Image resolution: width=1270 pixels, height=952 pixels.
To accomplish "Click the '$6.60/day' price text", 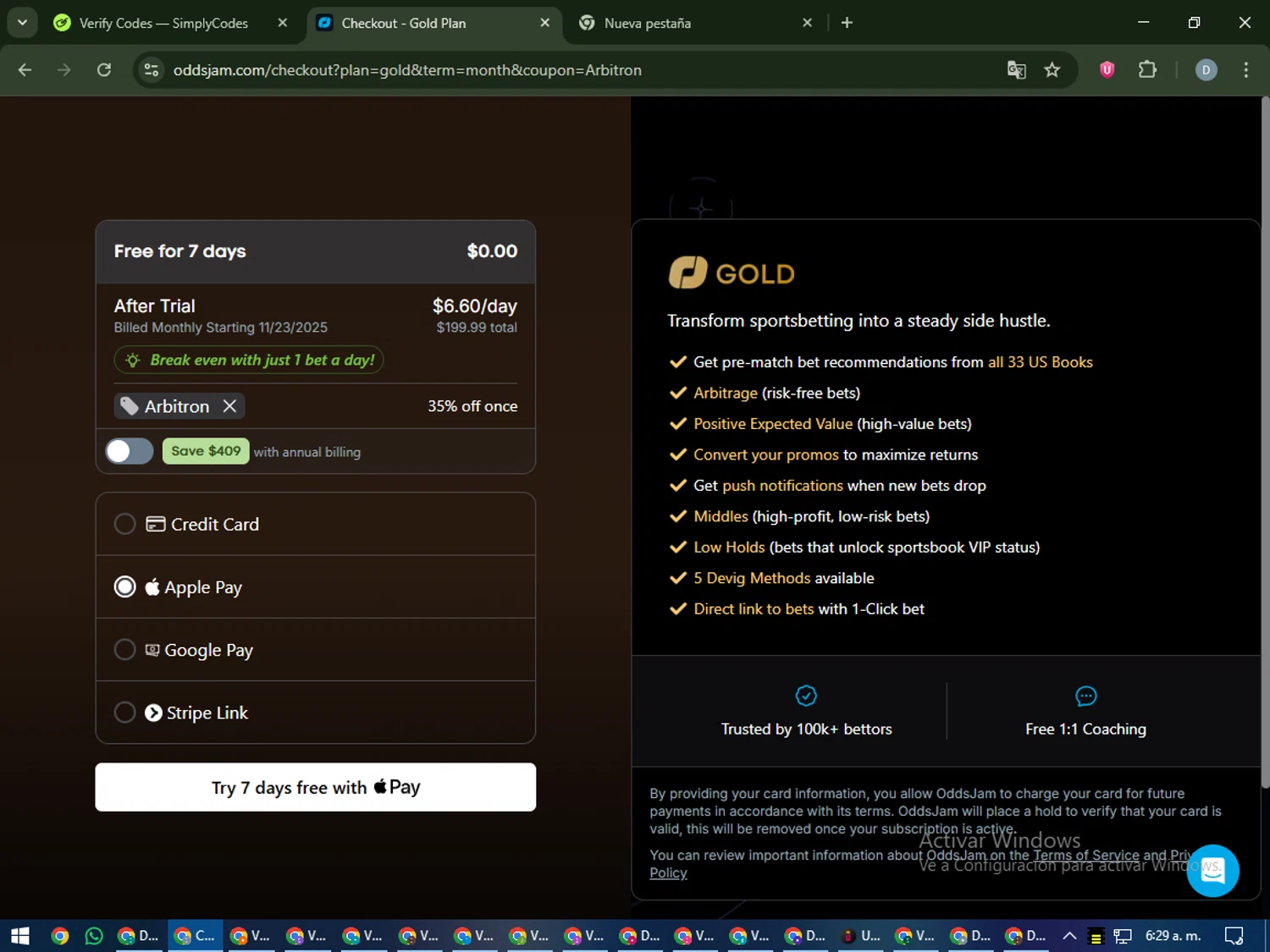I will tap(475, 305).
